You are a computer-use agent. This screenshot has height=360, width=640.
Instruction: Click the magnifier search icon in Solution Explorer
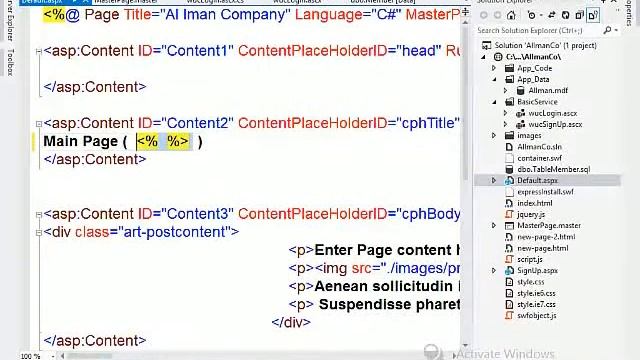[x=607, y=30]
